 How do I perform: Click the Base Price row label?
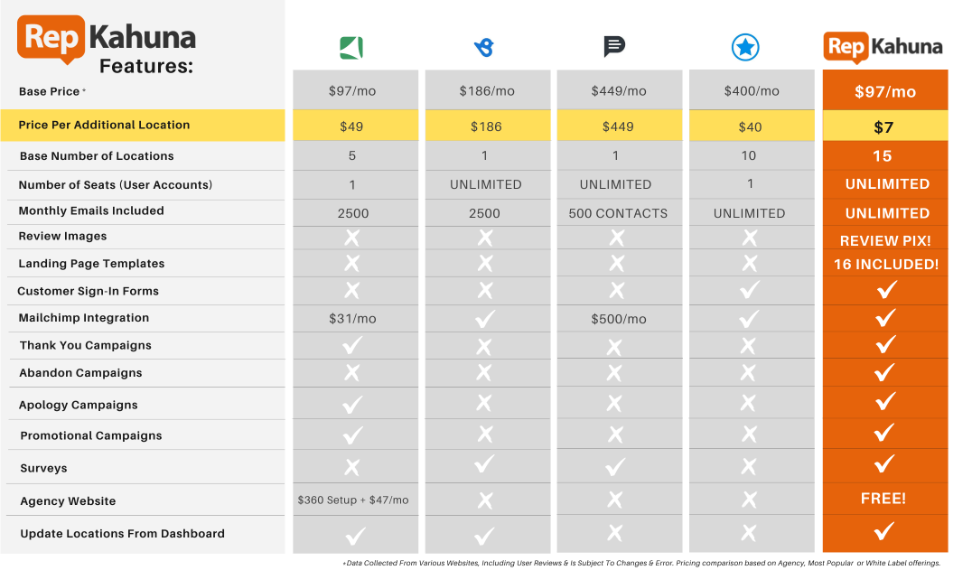coord(49,91)
